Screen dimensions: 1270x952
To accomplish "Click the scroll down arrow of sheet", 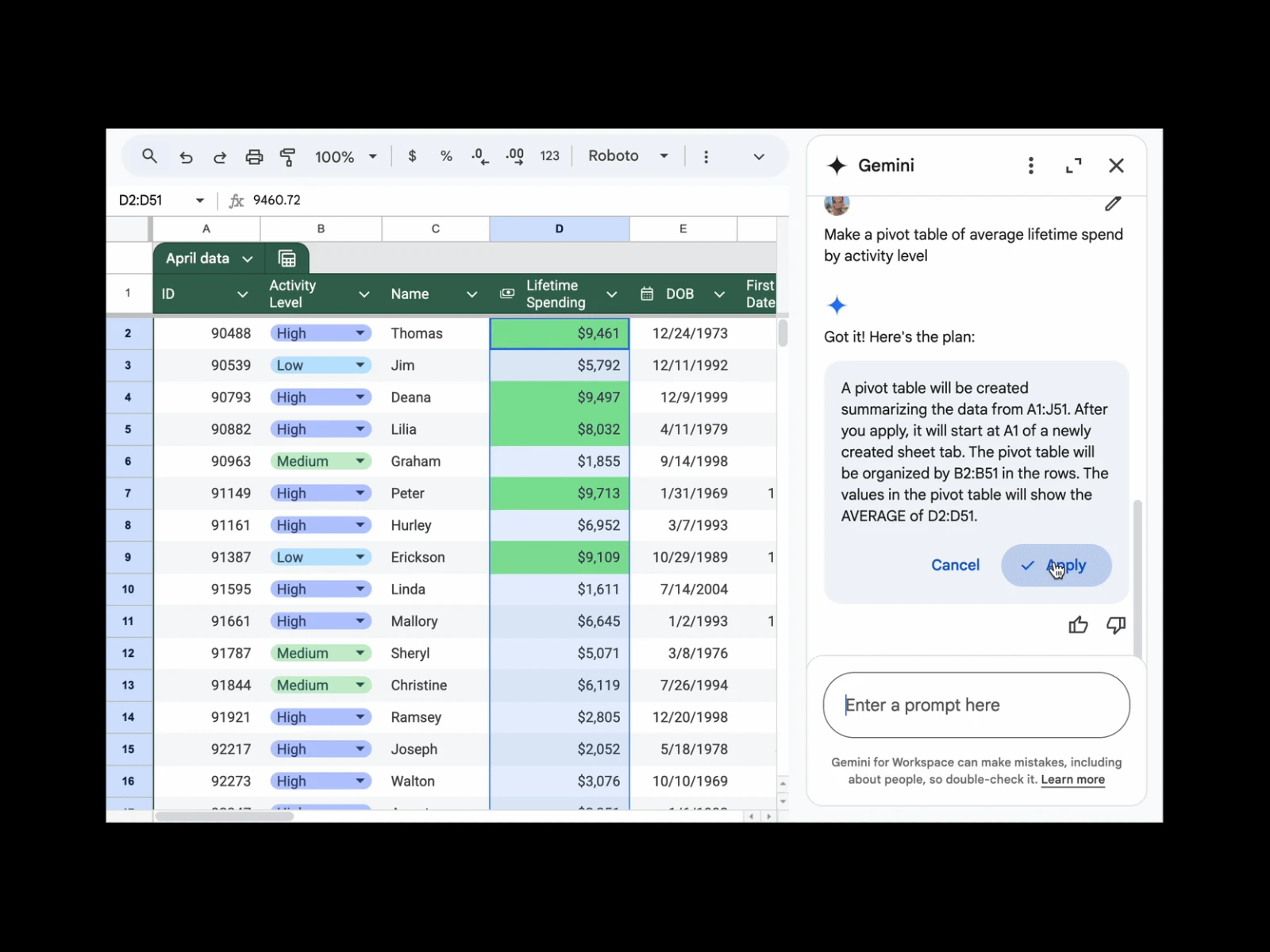I will [783, 801].
